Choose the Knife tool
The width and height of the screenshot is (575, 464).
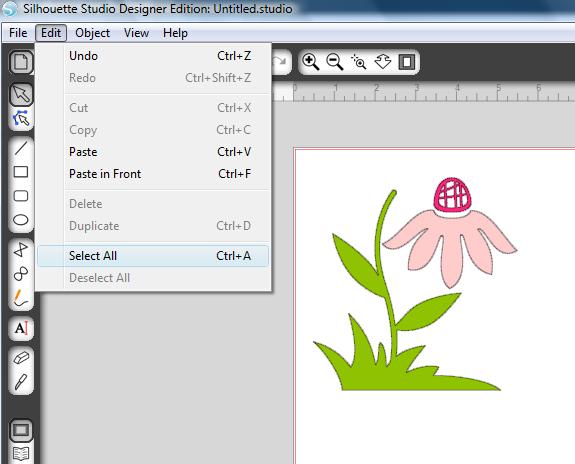pos(21,382)
